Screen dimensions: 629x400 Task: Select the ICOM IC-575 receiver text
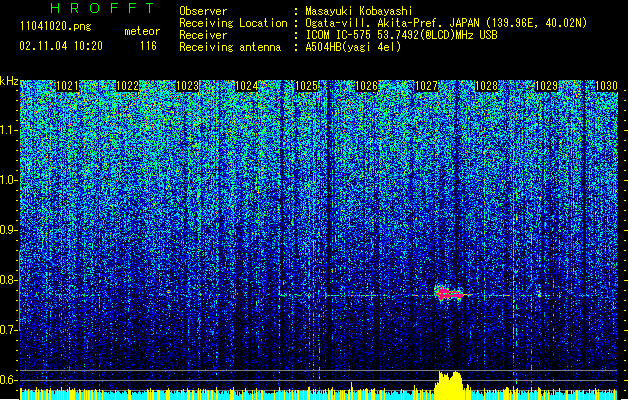402,35
